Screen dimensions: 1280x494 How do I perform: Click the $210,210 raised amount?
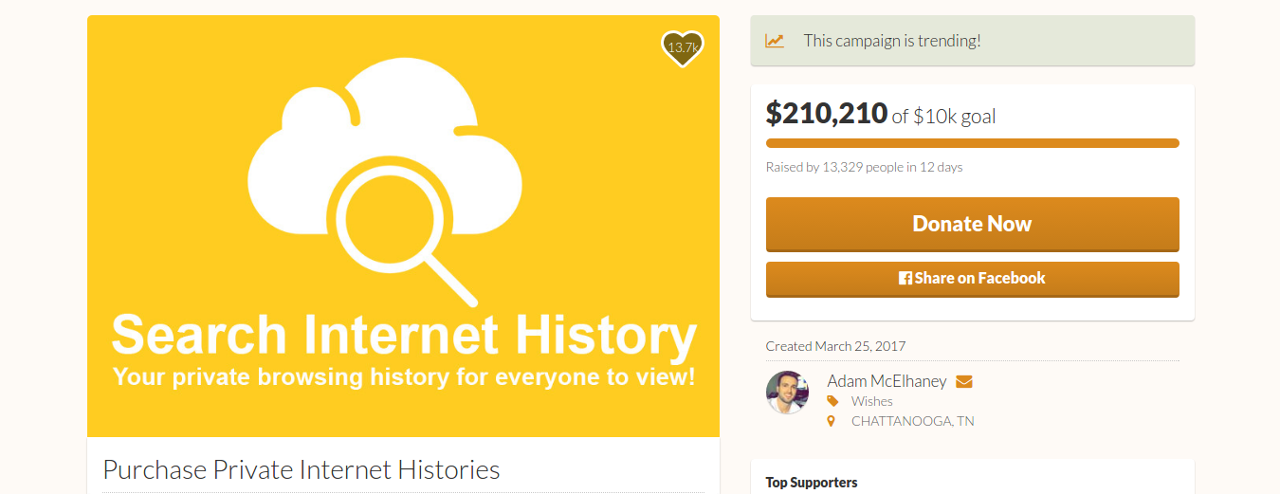coord(827,114)
